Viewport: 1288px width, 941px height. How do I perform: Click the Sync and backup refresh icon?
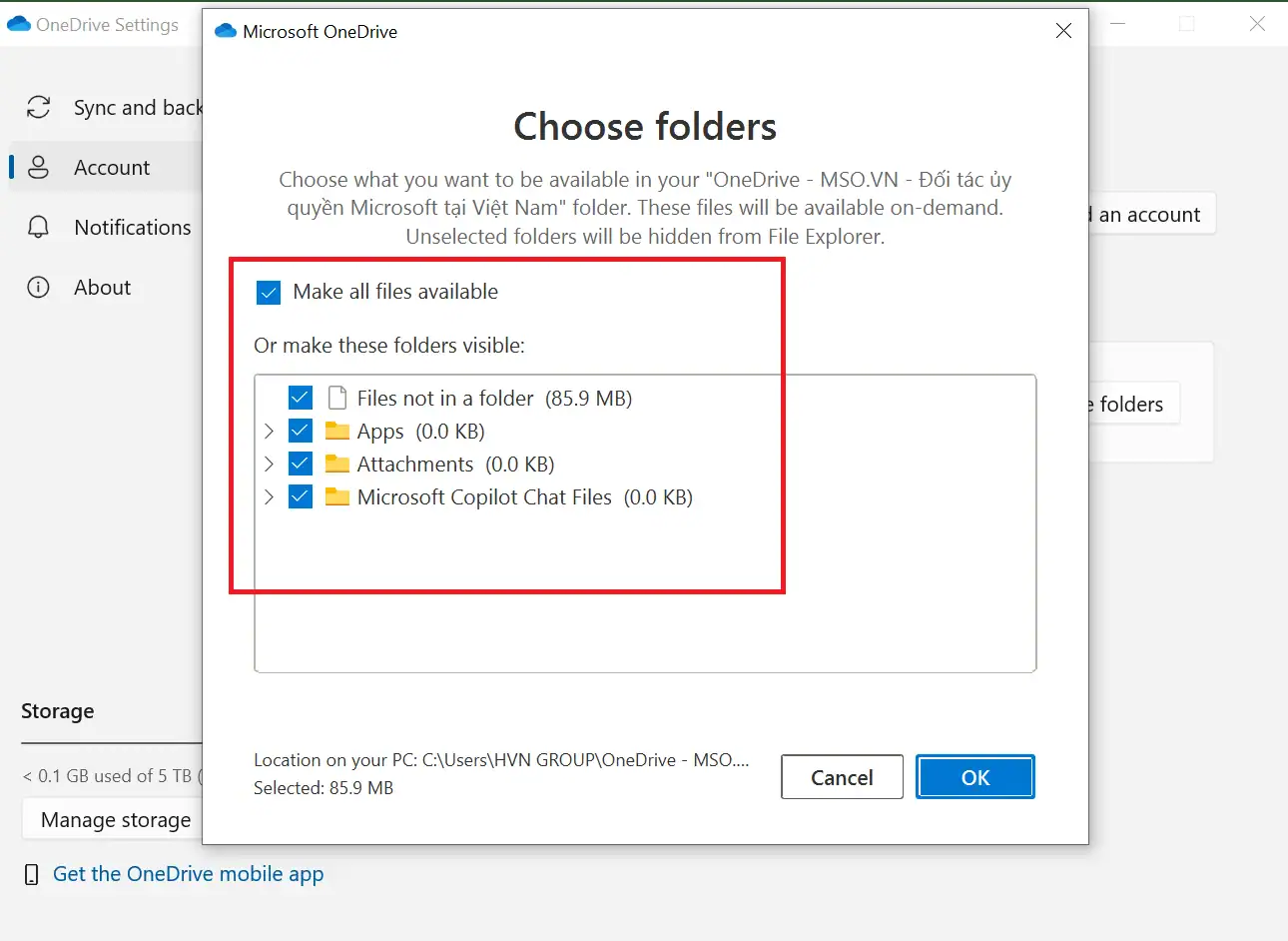38,107
